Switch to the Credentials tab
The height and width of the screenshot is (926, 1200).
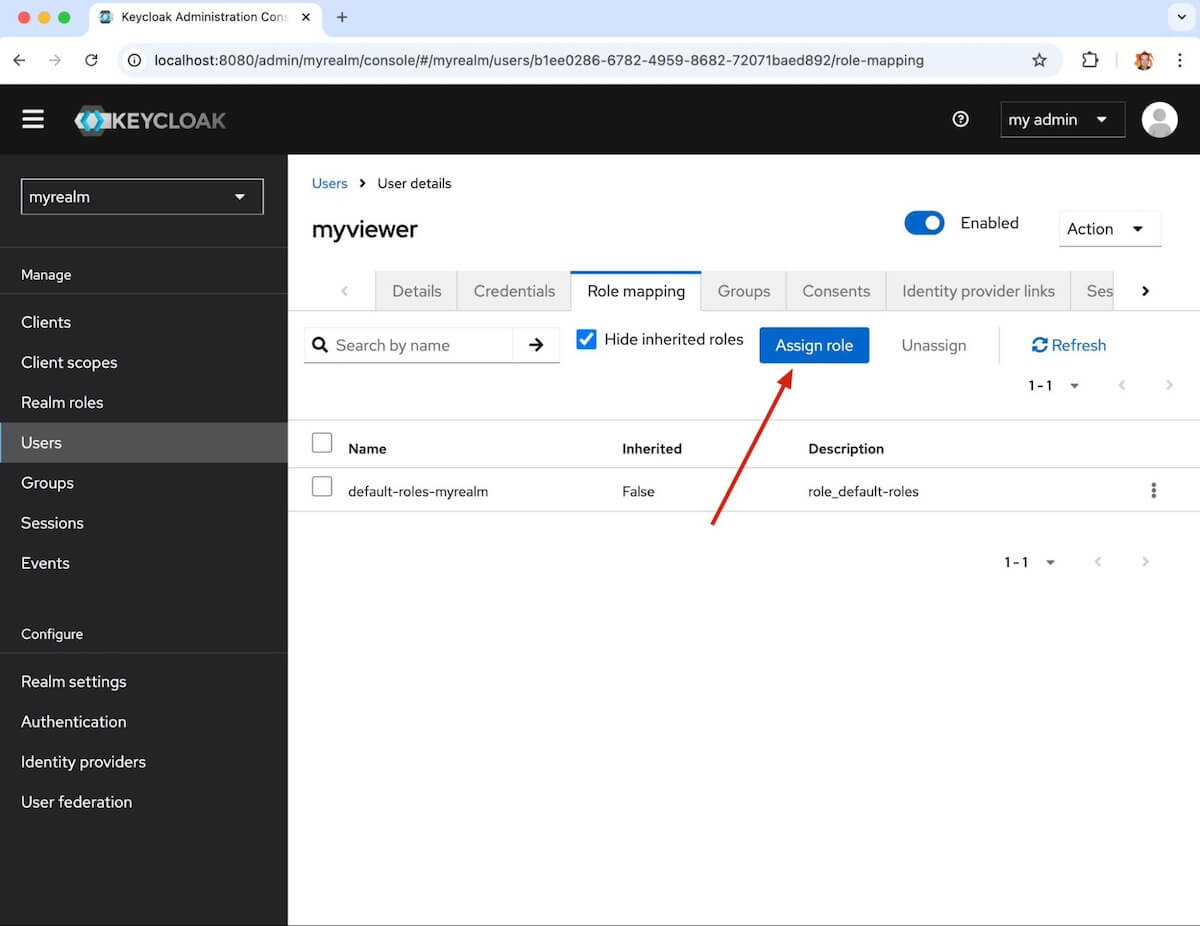[514, 291]
